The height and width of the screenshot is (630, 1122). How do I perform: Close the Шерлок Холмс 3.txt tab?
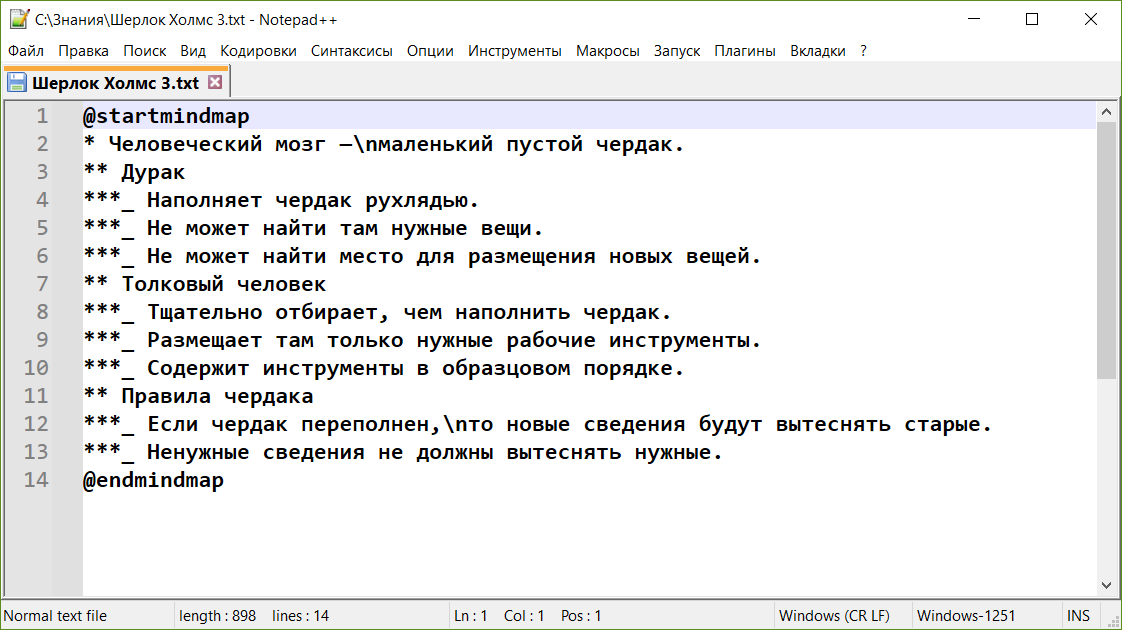tap(215, 82)
